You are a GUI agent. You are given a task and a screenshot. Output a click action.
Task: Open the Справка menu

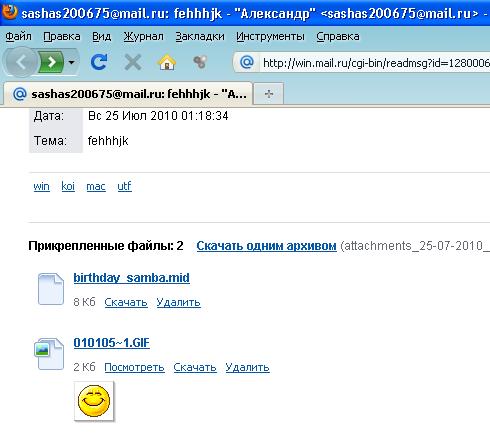(x=338, y=36)
